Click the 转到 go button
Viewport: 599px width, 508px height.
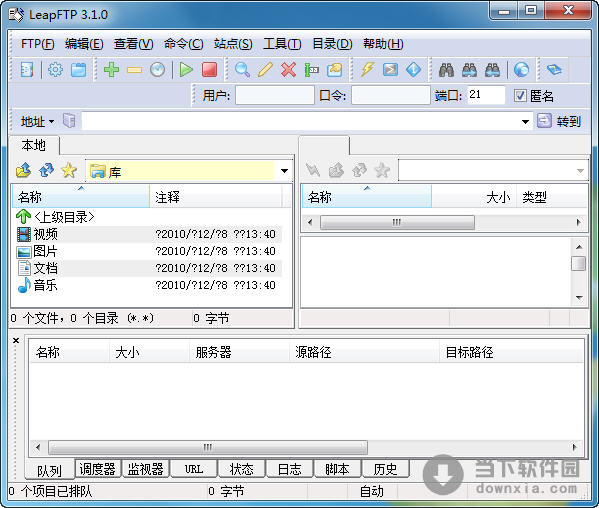[x=560, y=121]
